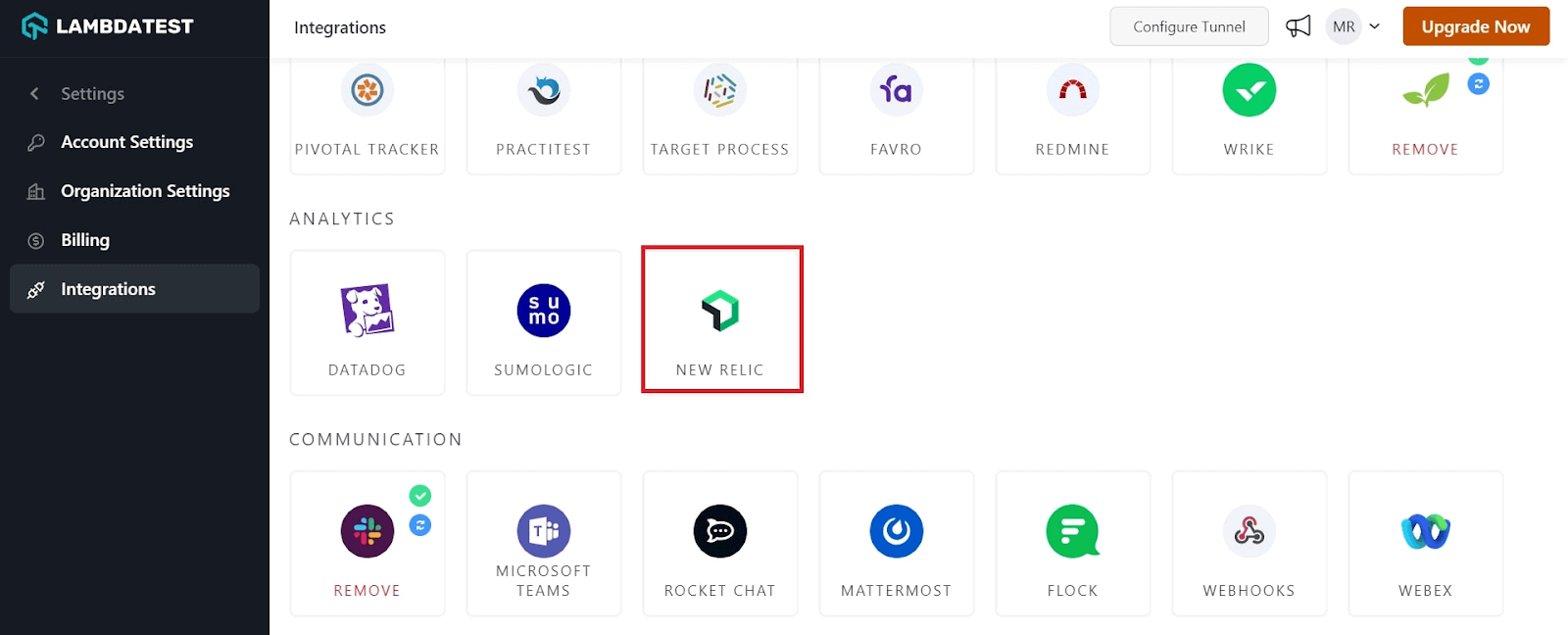Open the Billing menu item

click(x=85, y=240)
